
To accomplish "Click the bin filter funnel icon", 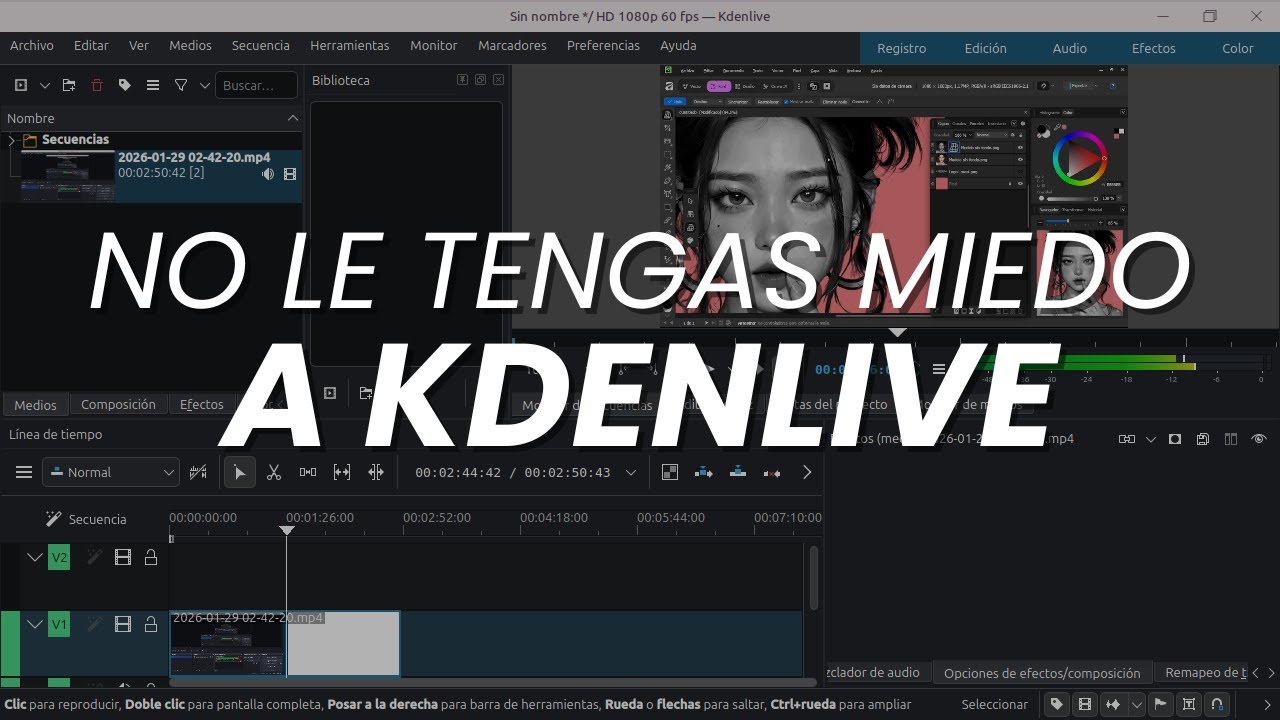I will tap(181, 86).
